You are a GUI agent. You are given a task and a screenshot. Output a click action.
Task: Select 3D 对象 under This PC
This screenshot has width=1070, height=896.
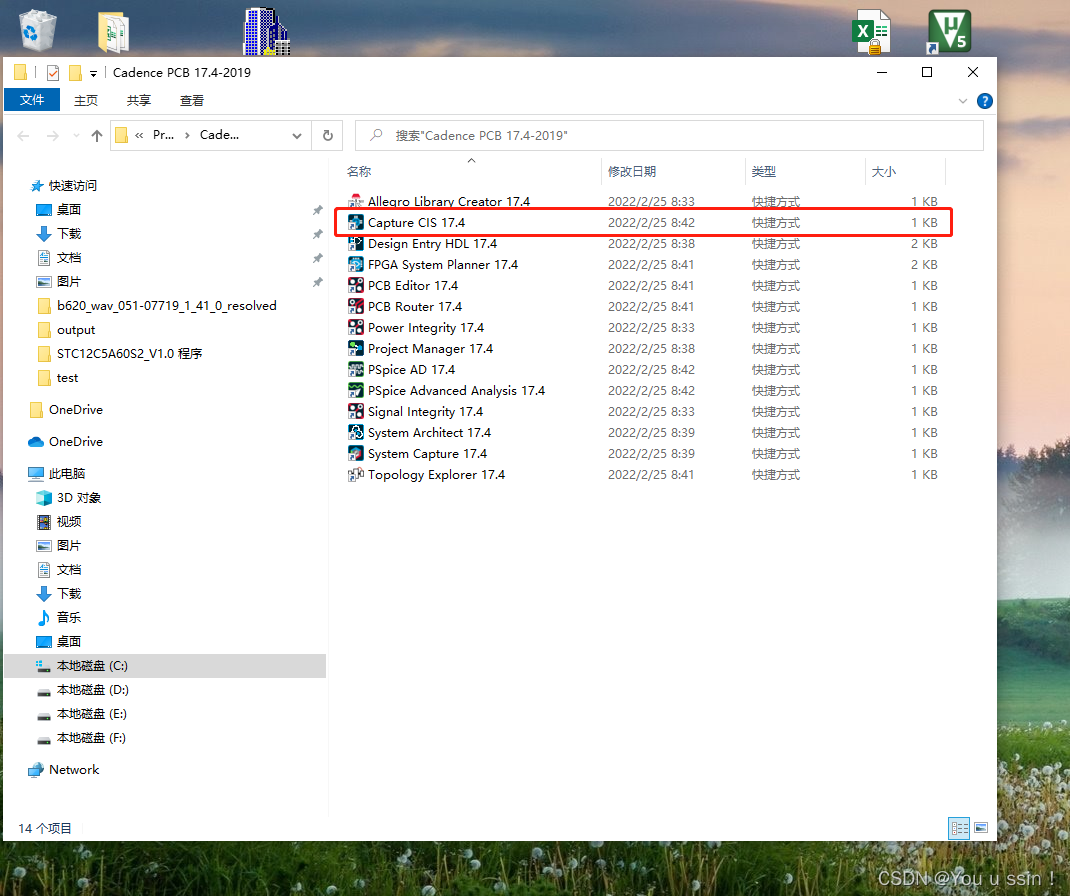tap(78, 497)
